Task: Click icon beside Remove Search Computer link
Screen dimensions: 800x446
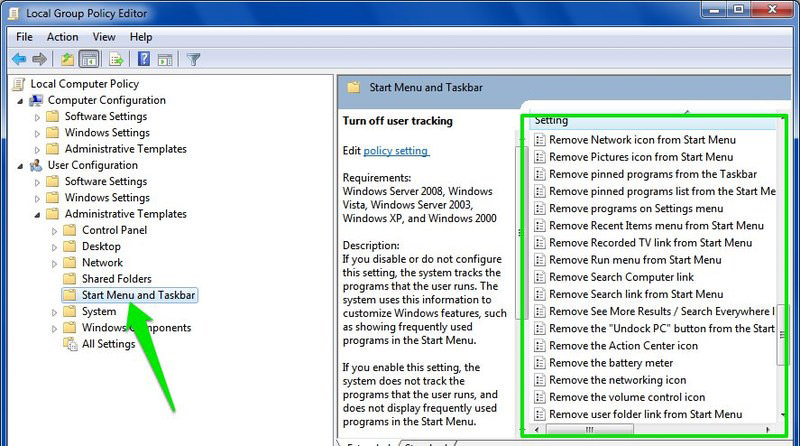Action: (539, 277)
